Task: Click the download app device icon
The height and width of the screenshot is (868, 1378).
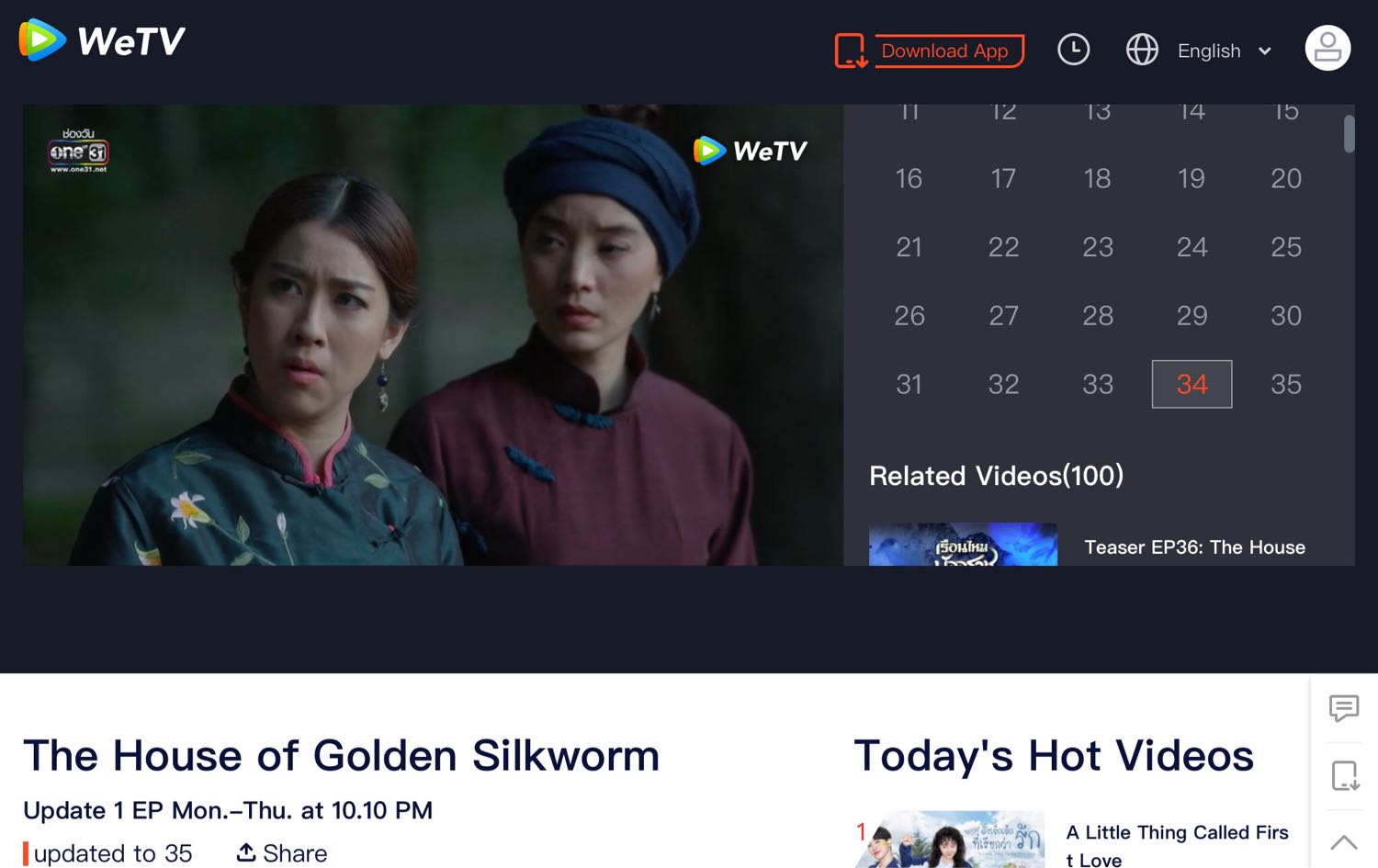Action: 852,51
